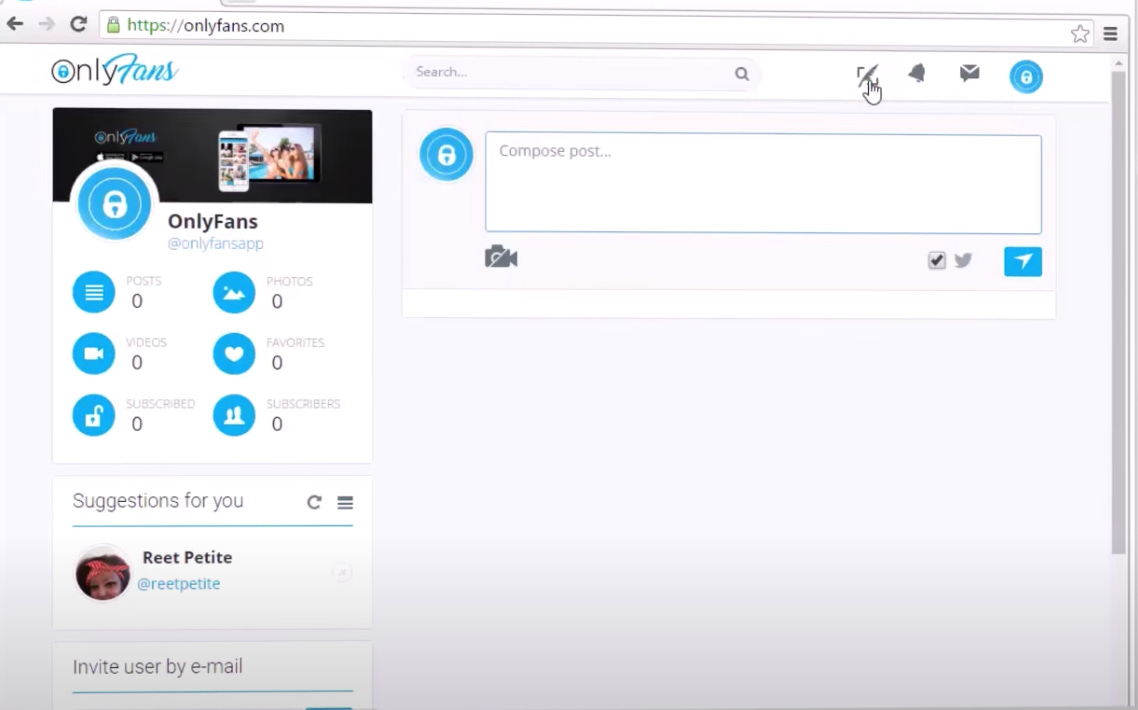Image resolution: width=1138 pixels, height=710 pixels.
Task: Click the VIDEOS label
Action: 147,343
